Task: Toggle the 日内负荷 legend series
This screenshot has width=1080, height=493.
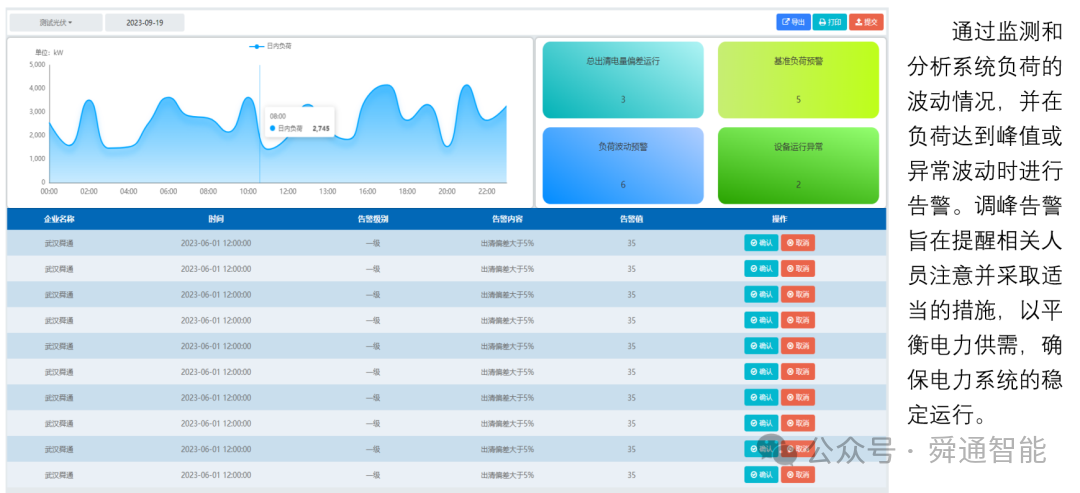Action: (270, 46)
